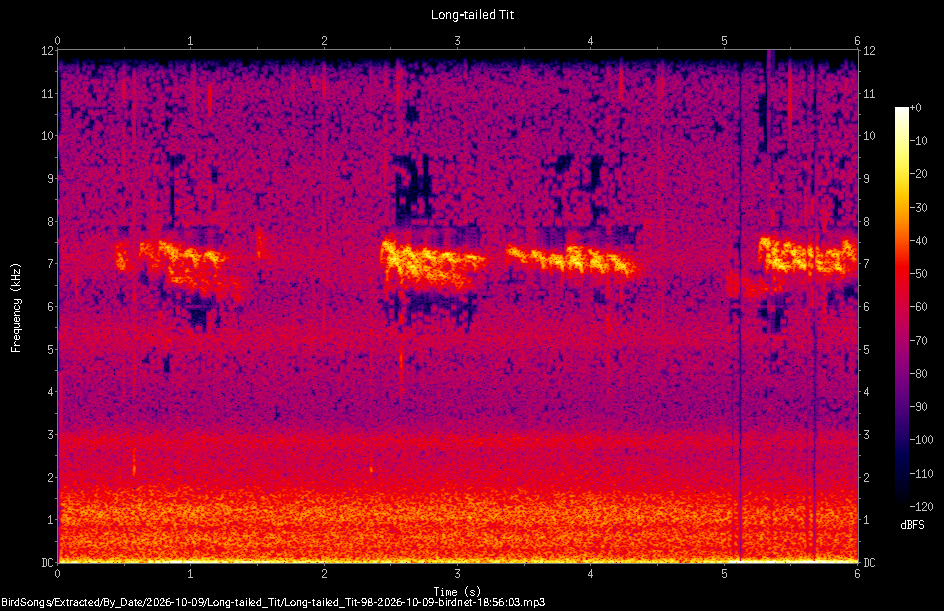Click the call burst after 5.2 seconds
This screenshot has width=944, height=611.
click(807, 256)
